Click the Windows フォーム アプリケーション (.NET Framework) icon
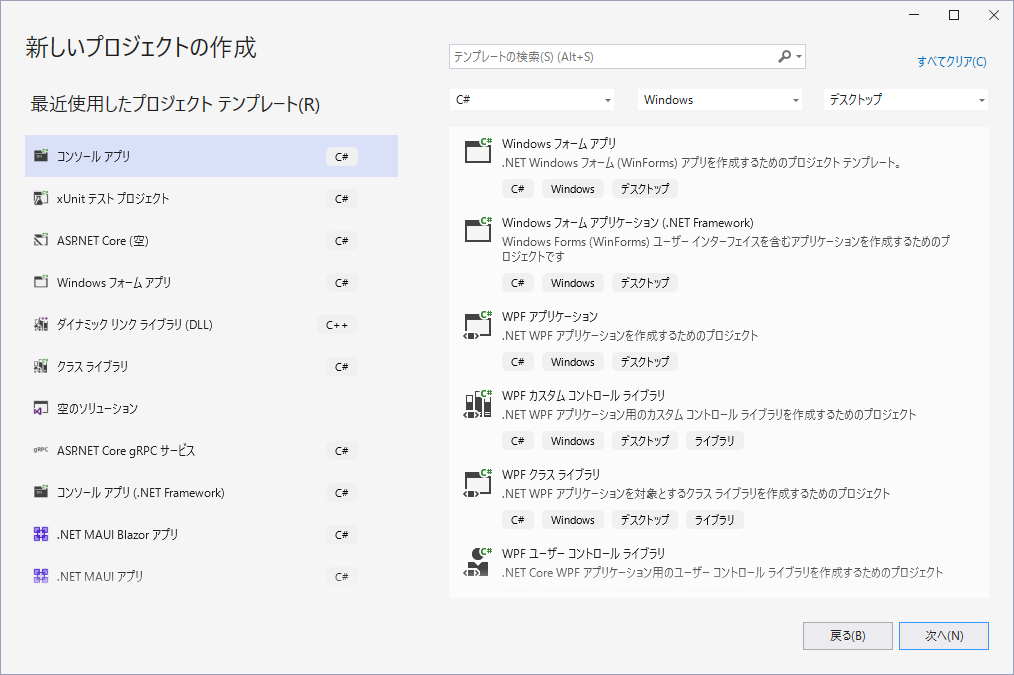The image size is (1014, 675). pyautogui.click(x=478, y=230)
